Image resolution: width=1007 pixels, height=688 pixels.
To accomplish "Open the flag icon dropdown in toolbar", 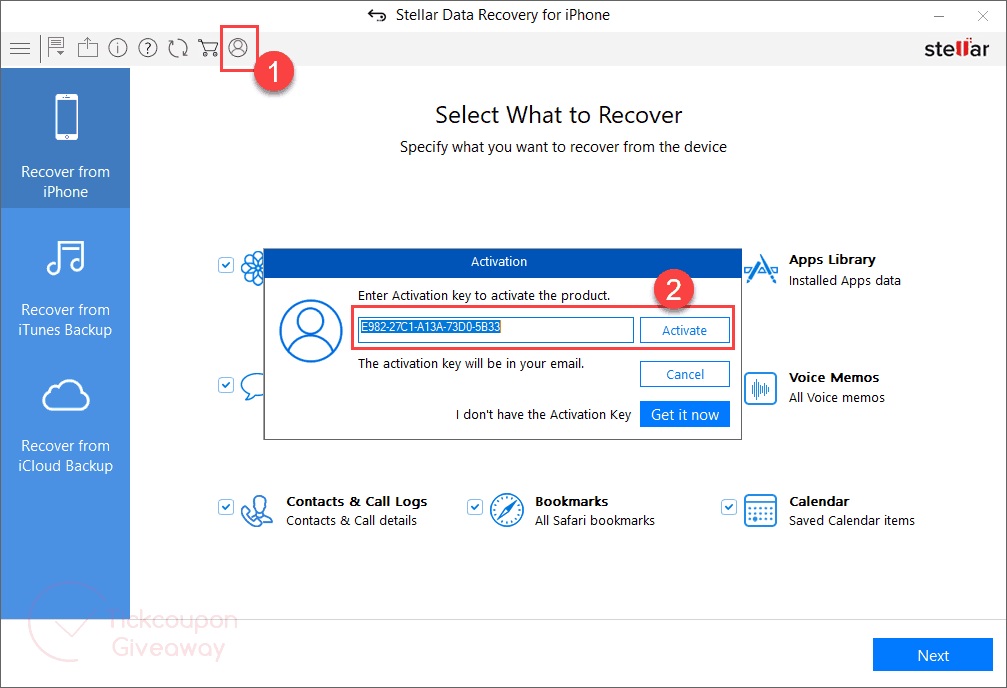I will click(56, 48).
